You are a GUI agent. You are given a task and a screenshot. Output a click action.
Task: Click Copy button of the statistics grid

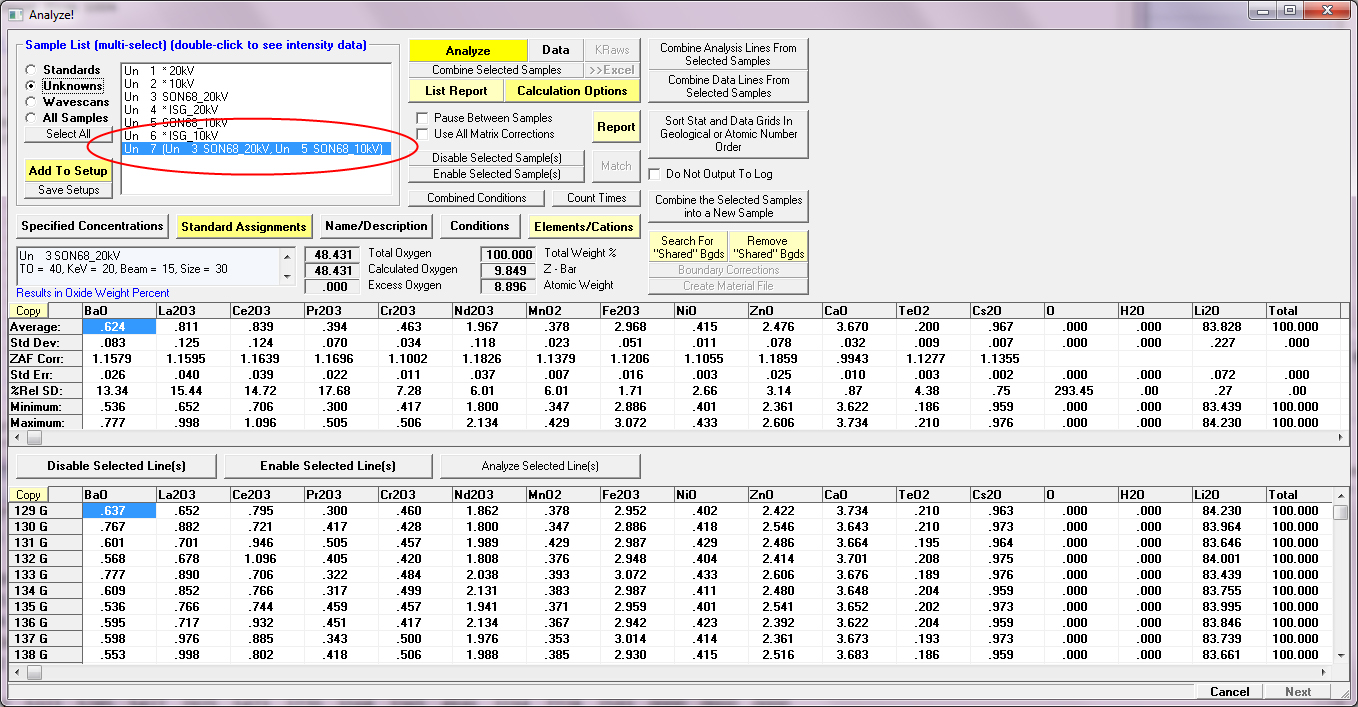(29, 311)
